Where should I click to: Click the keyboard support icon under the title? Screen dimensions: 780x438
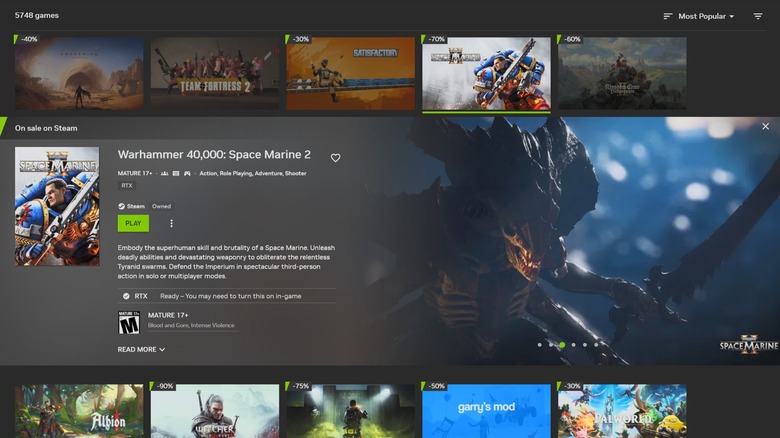click(176, 173)
